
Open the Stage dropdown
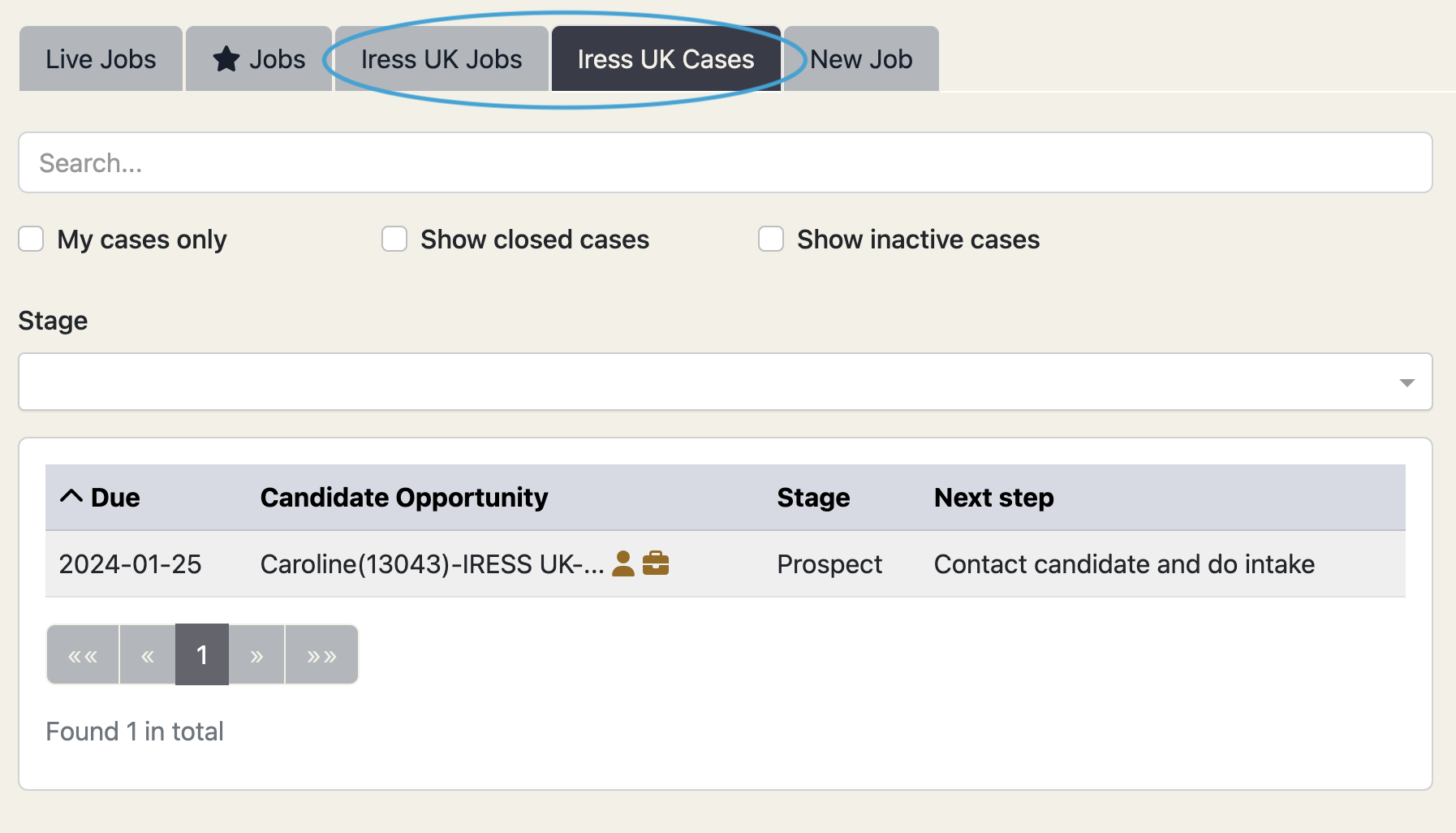[726, 382]
